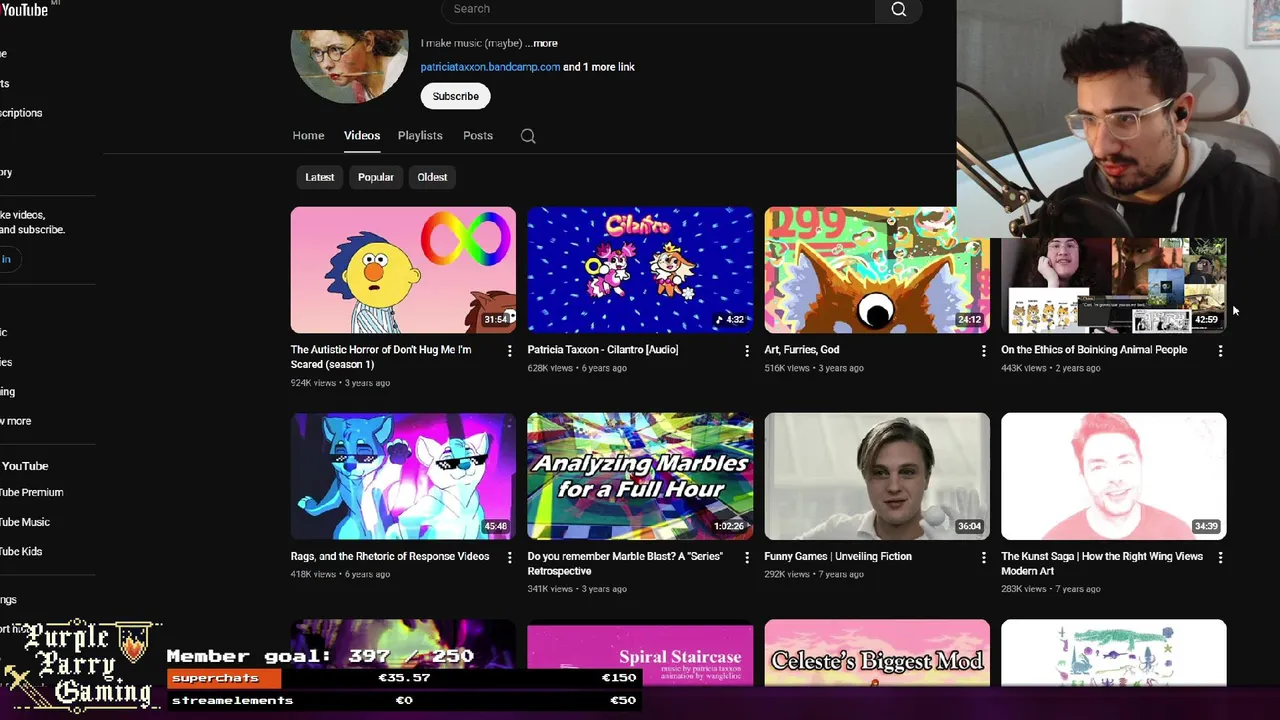Expand channel description with ...more
Viewport: 1280px width, 720px height.
coord(542,43)
